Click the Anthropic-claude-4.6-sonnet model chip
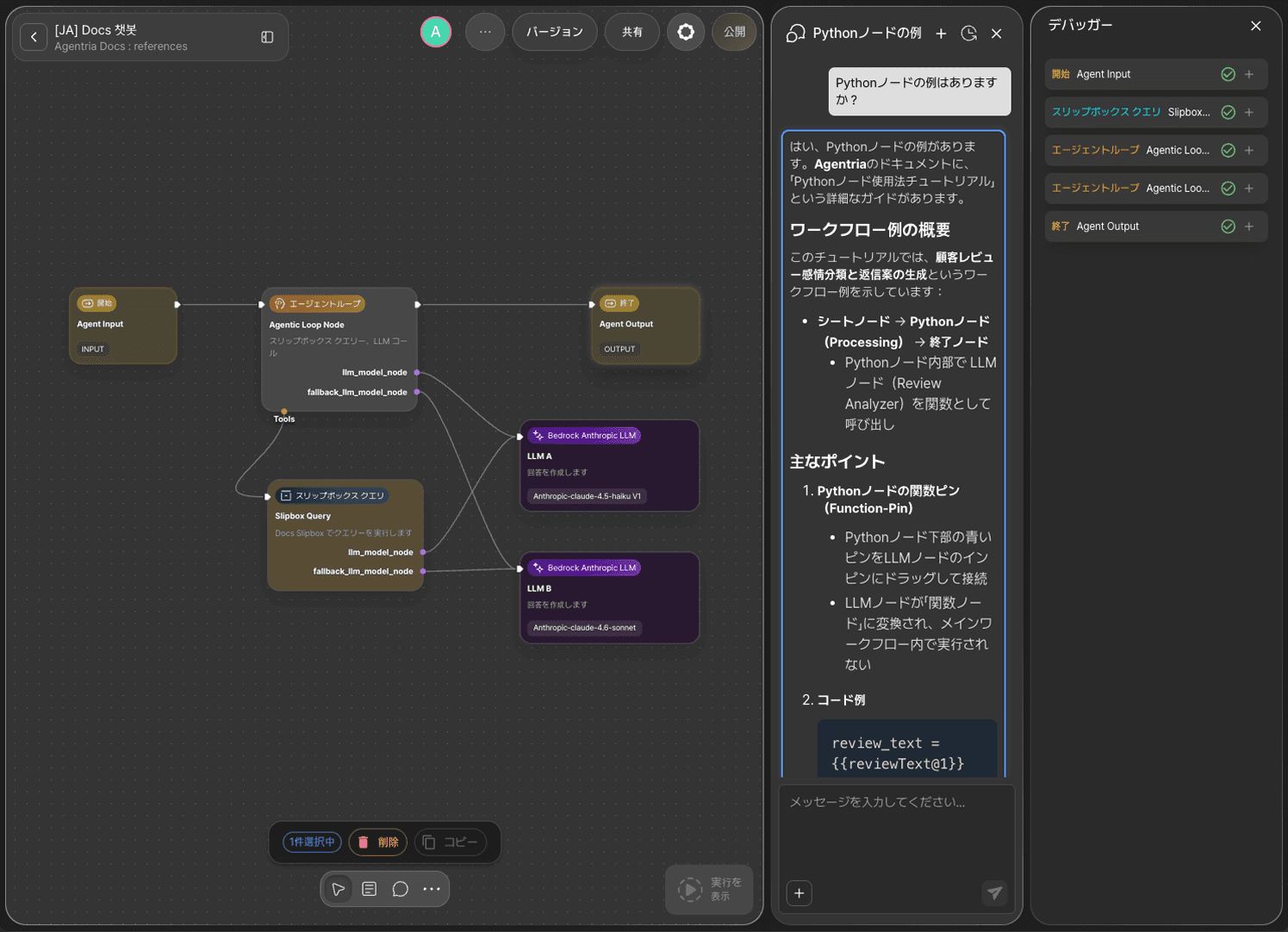Viewport: 1288px width, 932px height. 584,627
